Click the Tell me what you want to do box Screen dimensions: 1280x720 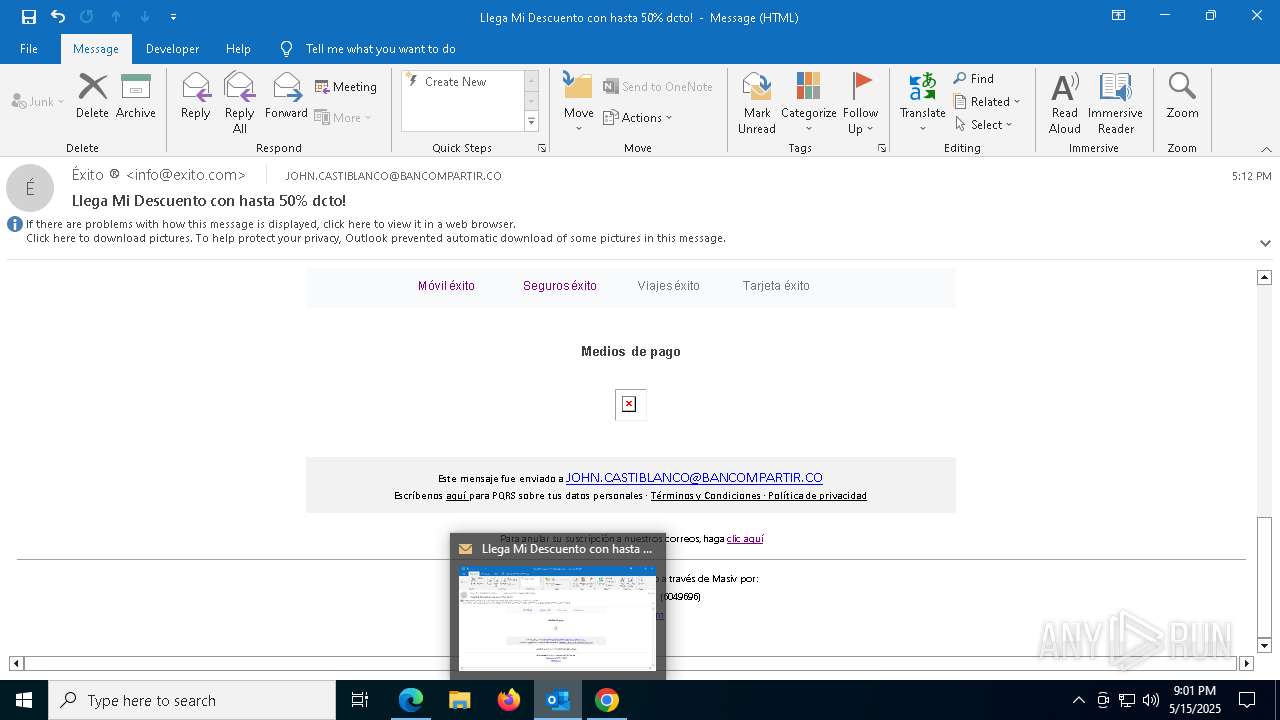[380, 48]
